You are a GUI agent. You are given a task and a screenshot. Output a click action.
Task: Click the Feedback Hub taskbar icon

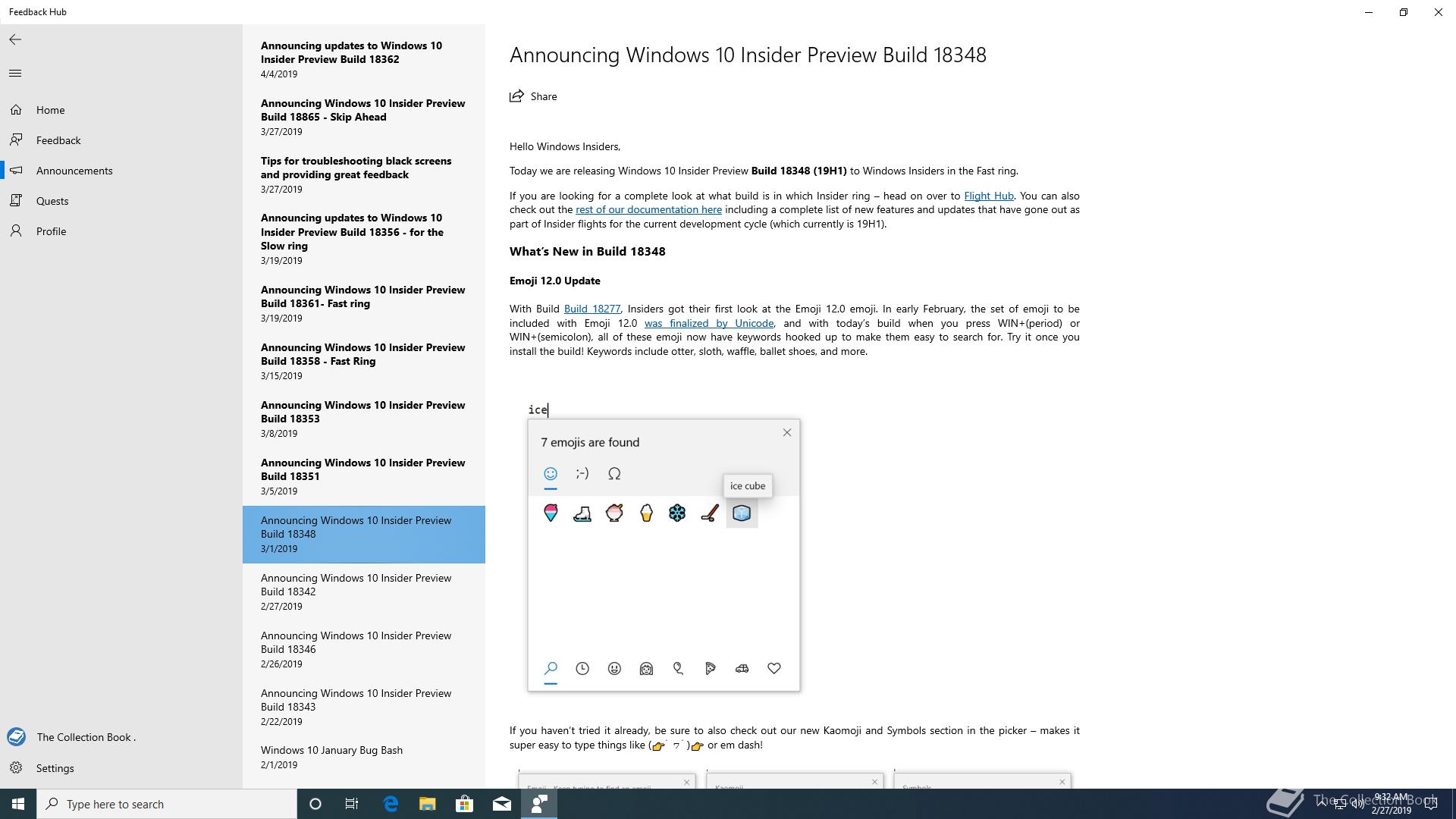(x=539, y=804)
